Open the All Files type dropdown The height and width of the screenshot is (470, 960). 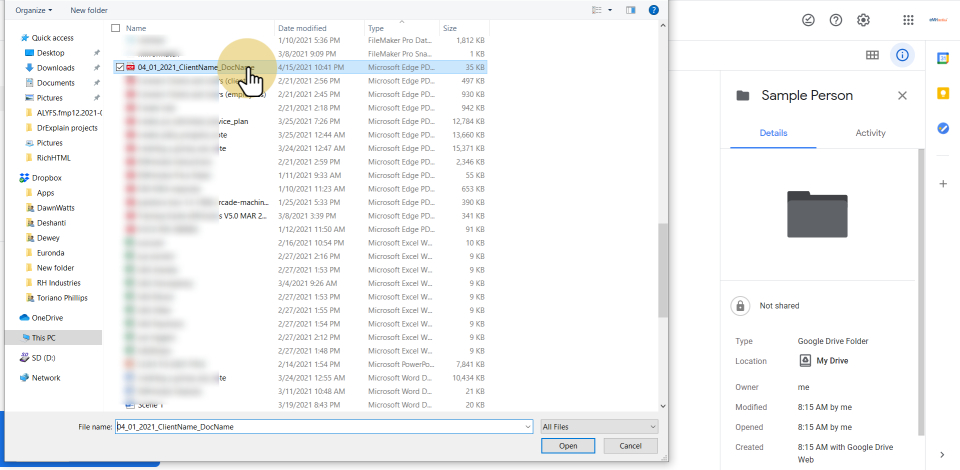pos(598,426)
